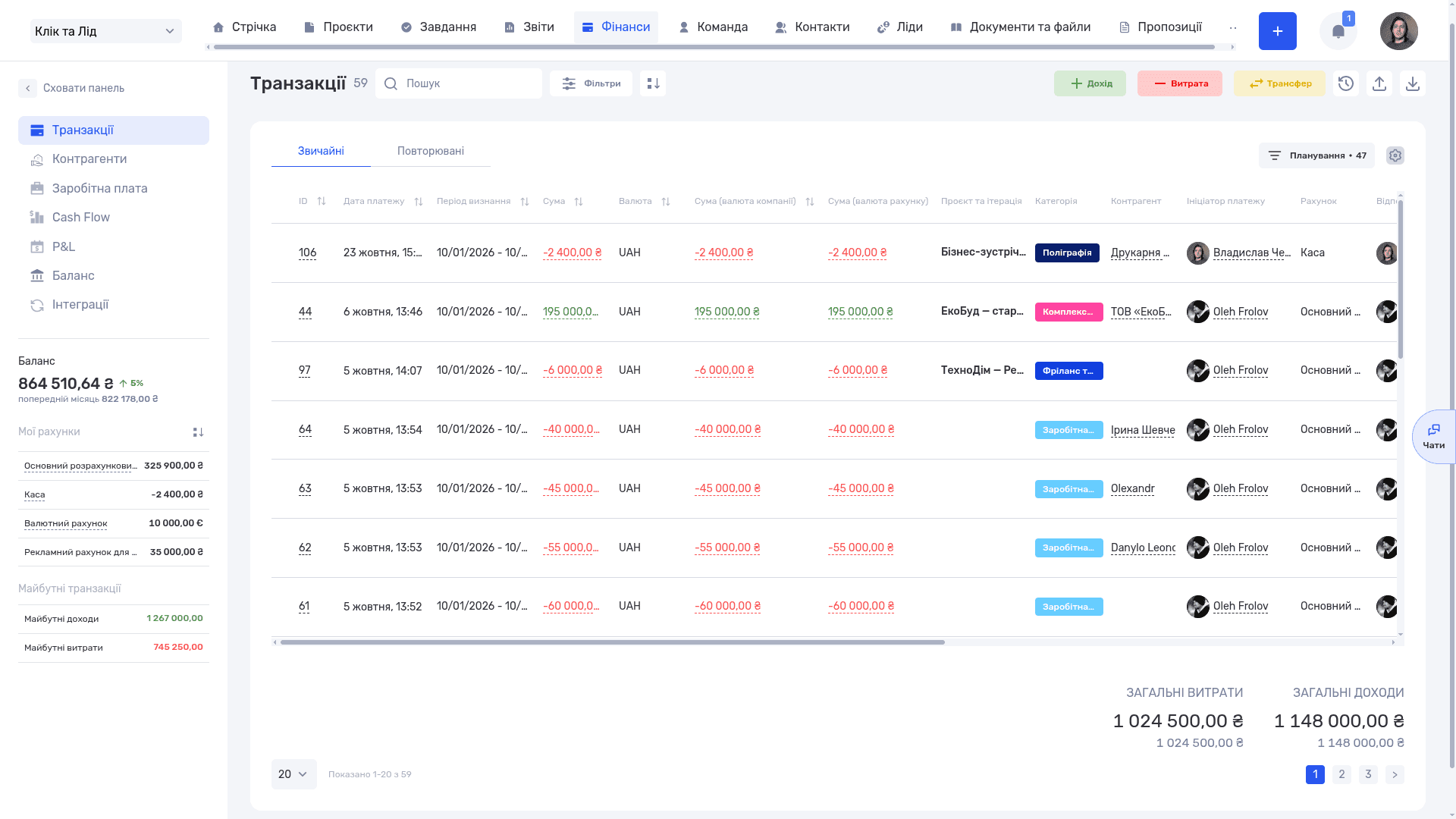The height and width of the screenshot is (819, 1456).
Task: Toggle sorting on Дата платежу column
Action: pos(419,201)
